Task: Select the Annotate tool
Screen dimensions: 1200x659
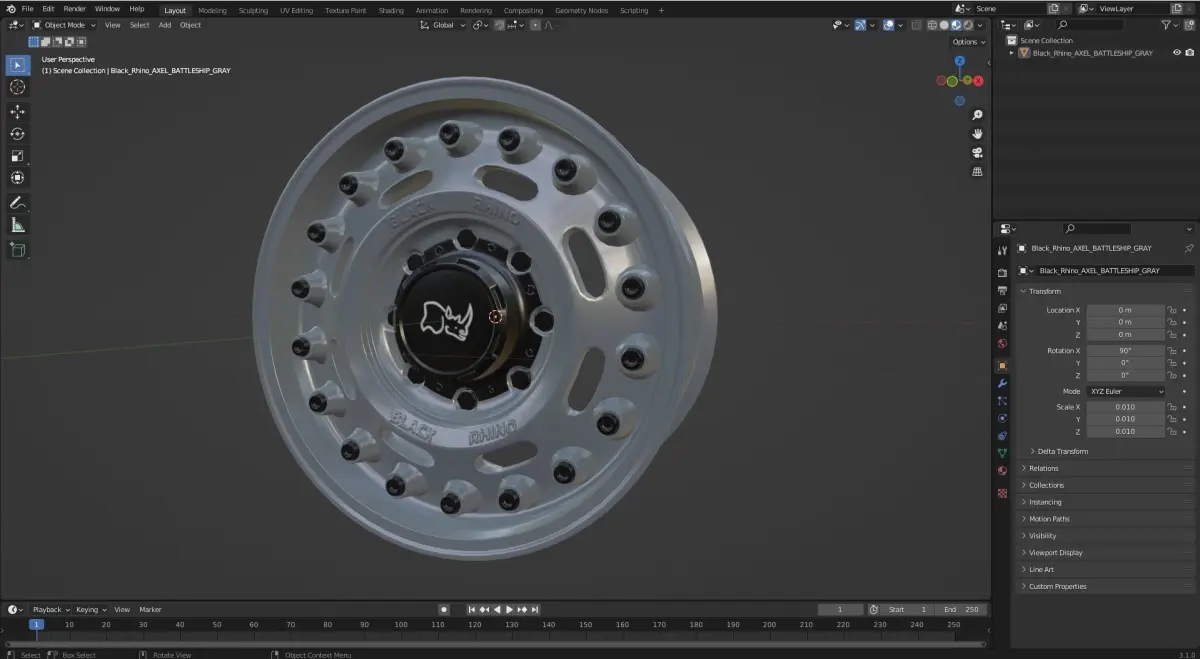Action: click(x=18, y=203)
